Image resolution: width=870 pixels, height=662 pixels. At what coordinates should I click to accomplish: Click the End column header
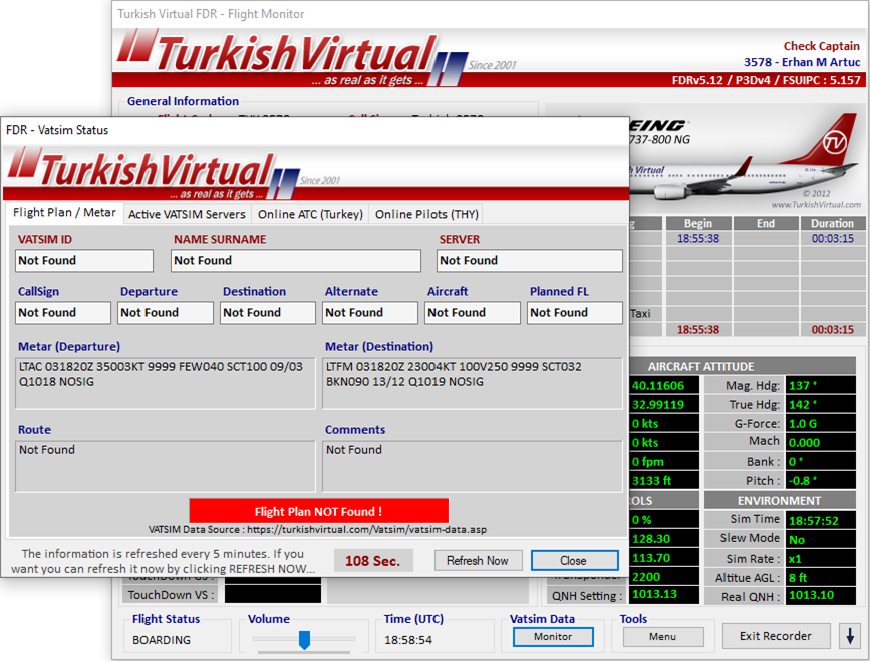[x=766, y=223]
